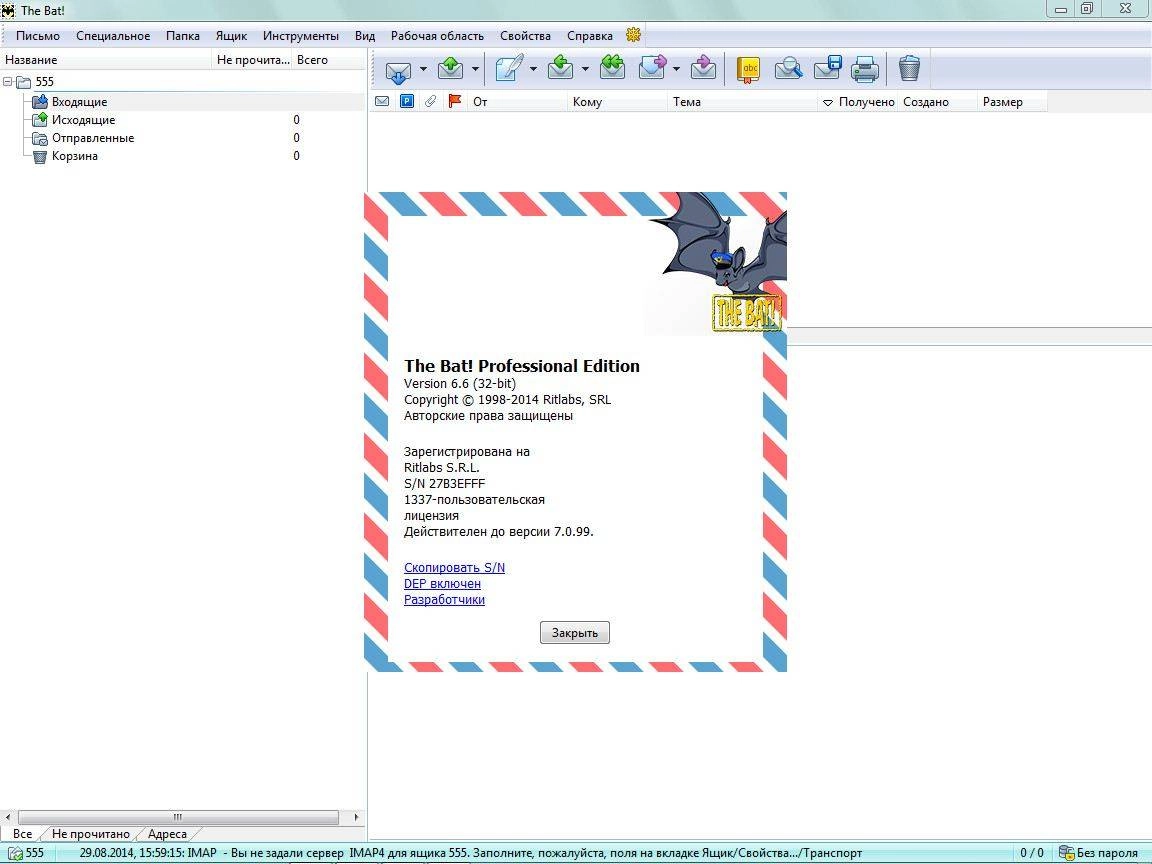
Task: Sort by the attachment paperclip column icon
Action: (x=431, y=101)
